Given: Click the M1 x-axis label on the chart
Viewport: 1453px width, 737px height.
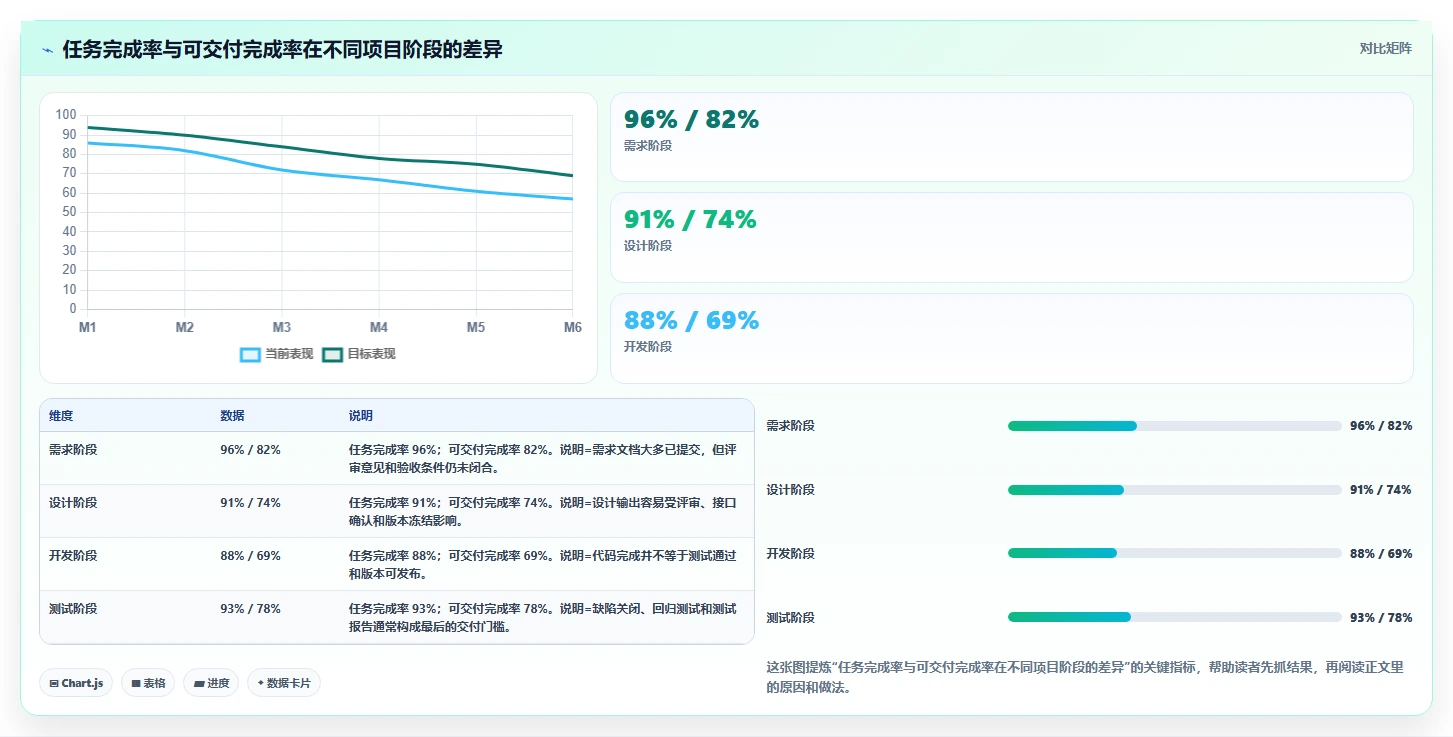Looking at the screenshot, I should point(87,327).
